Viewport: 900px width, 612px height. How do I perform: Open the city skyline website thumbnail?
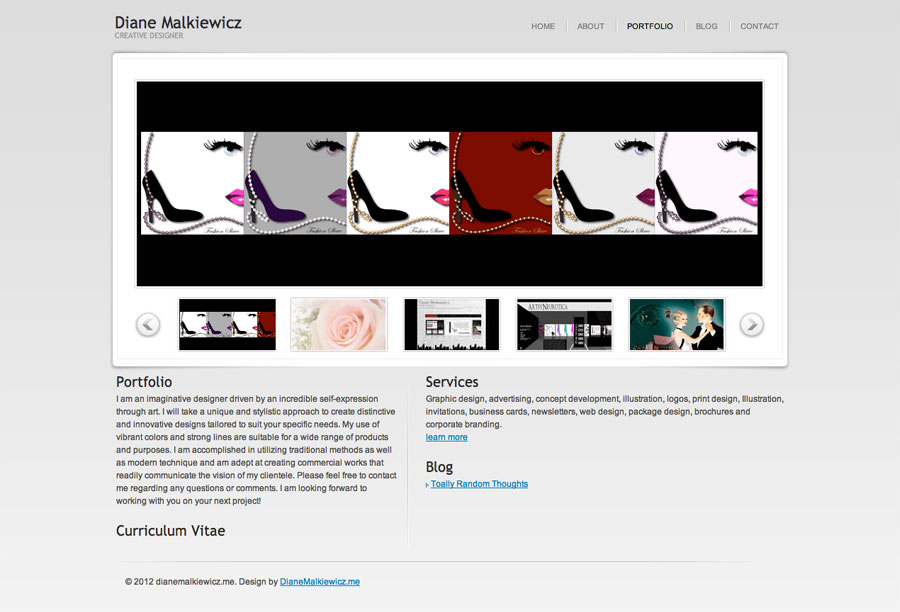[451, 325]
